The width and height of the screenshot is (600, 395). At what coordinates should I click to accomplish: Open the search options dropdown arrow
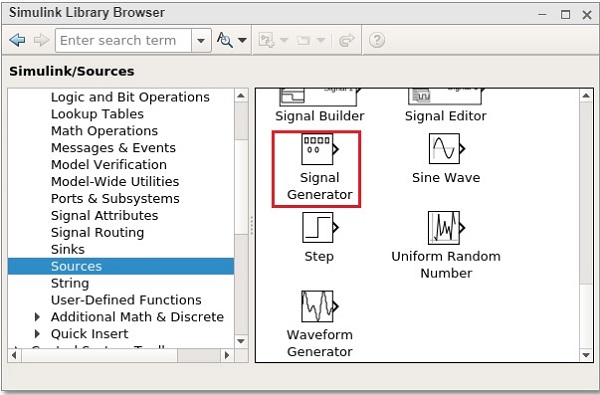242,40
